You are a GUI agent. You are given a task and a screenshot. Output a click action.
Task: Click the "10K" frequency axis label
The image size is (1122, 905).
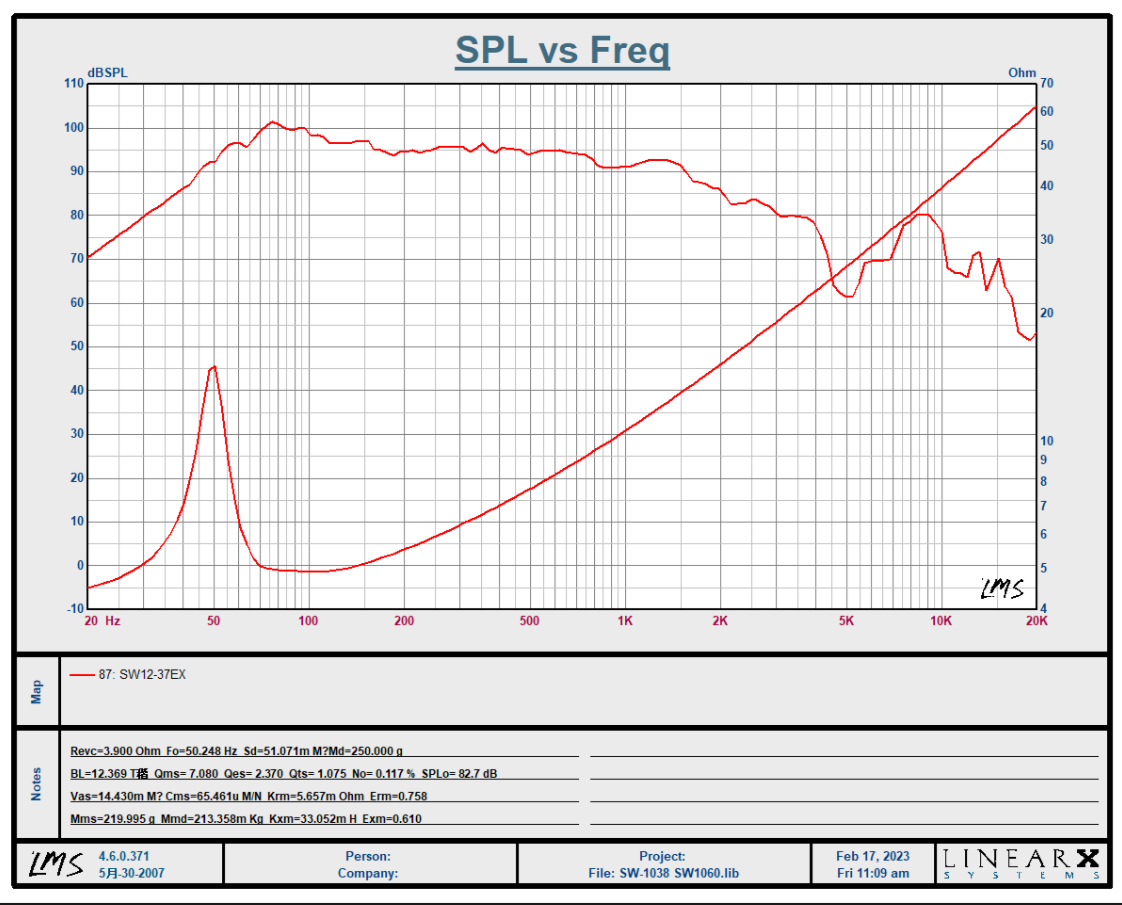[x=941, y=621]
